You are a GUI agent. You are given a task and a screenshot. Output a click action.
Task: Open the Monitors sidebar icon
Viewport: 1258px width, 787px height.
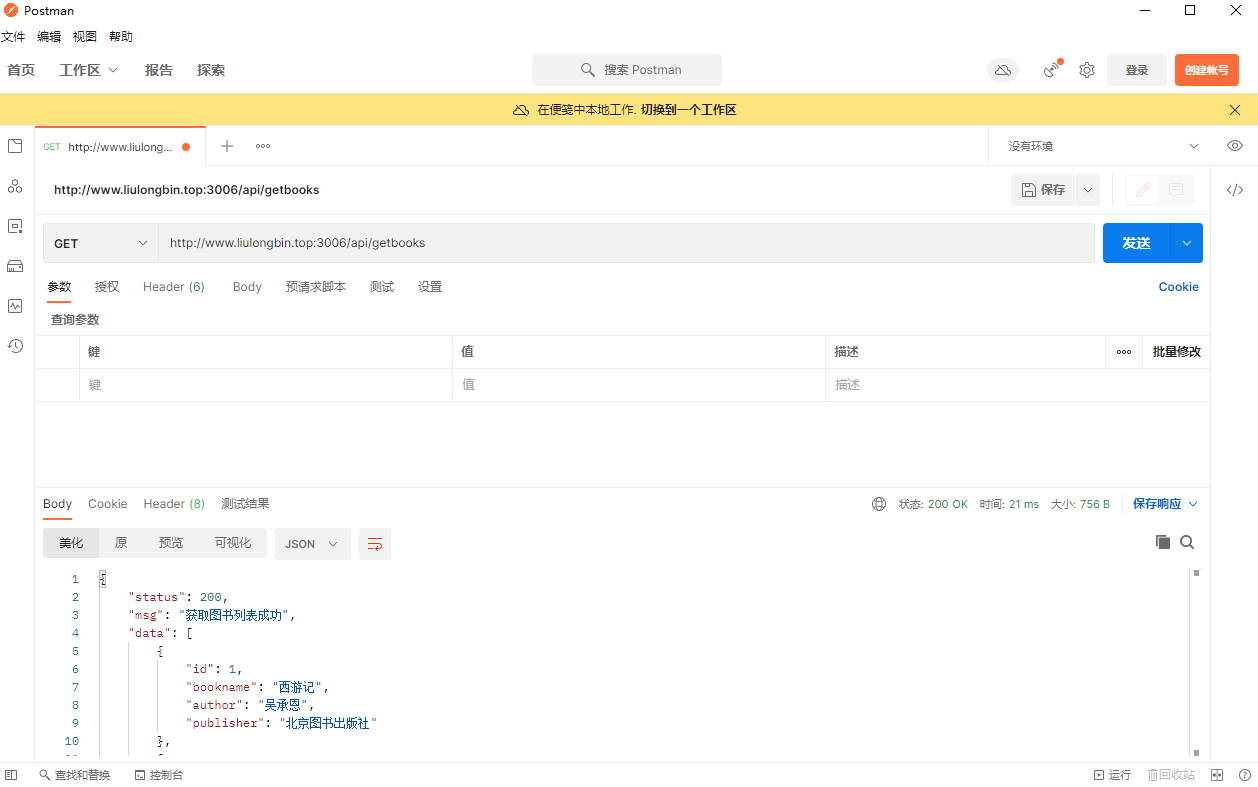click(15, 306)
